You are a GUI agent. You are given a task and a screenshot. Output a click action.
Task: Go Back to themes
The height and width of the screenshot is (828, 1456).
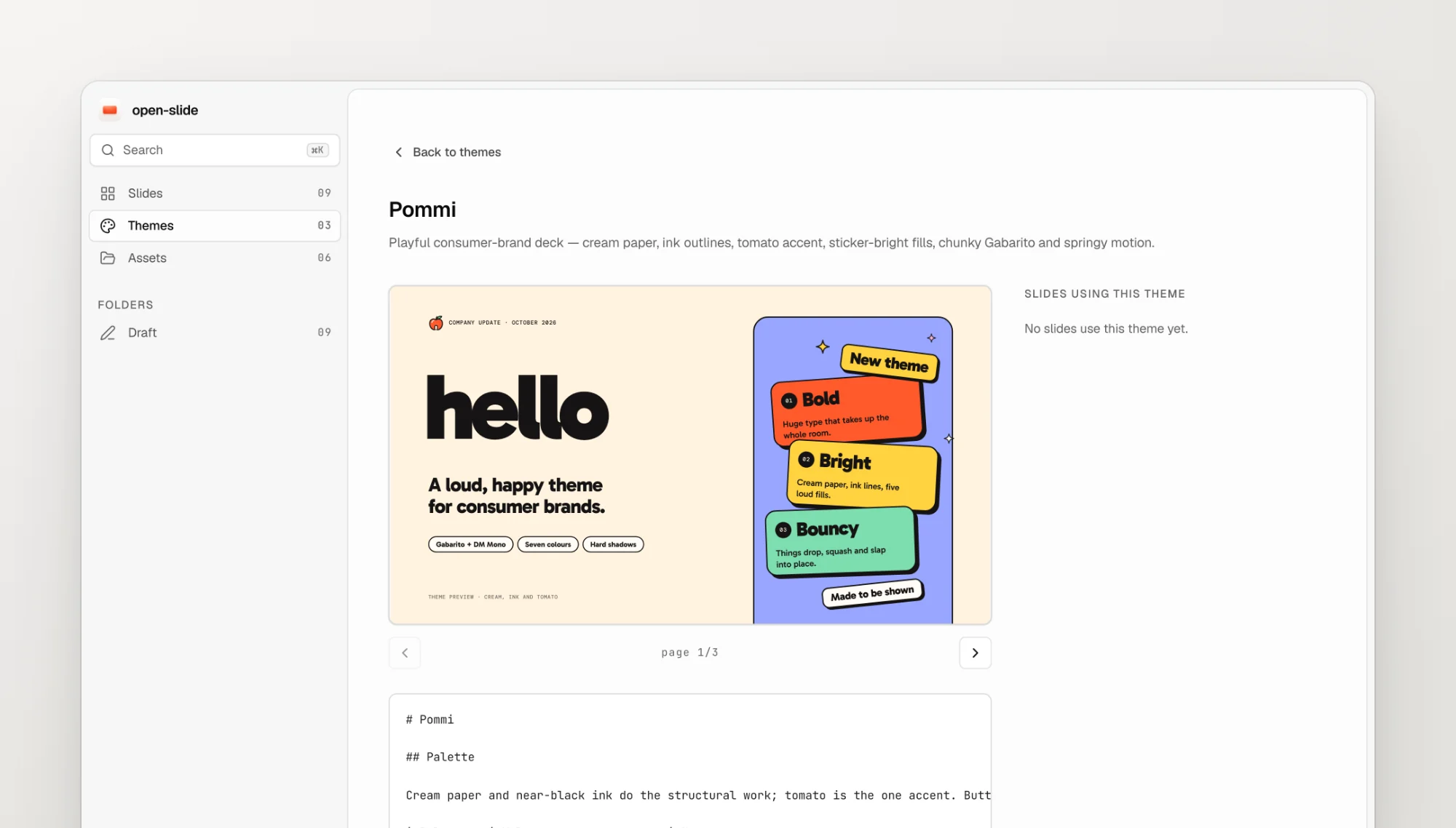(x=448, y=152)
